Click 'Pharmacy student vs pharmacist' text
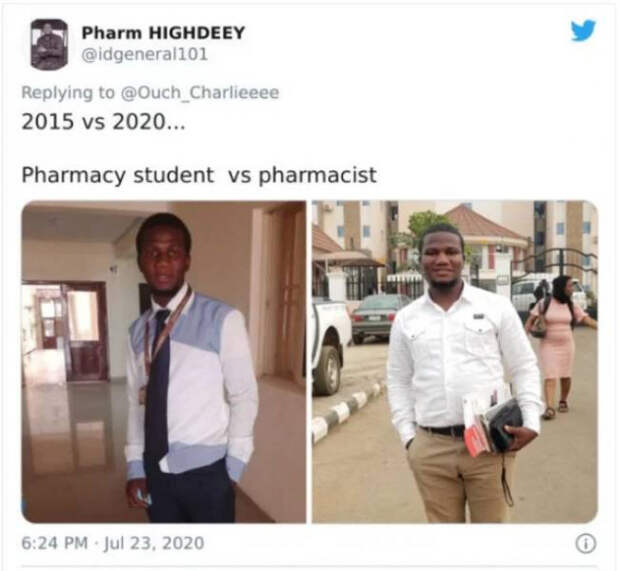Viewport: 620px width, 571px height. coord(199,175)
